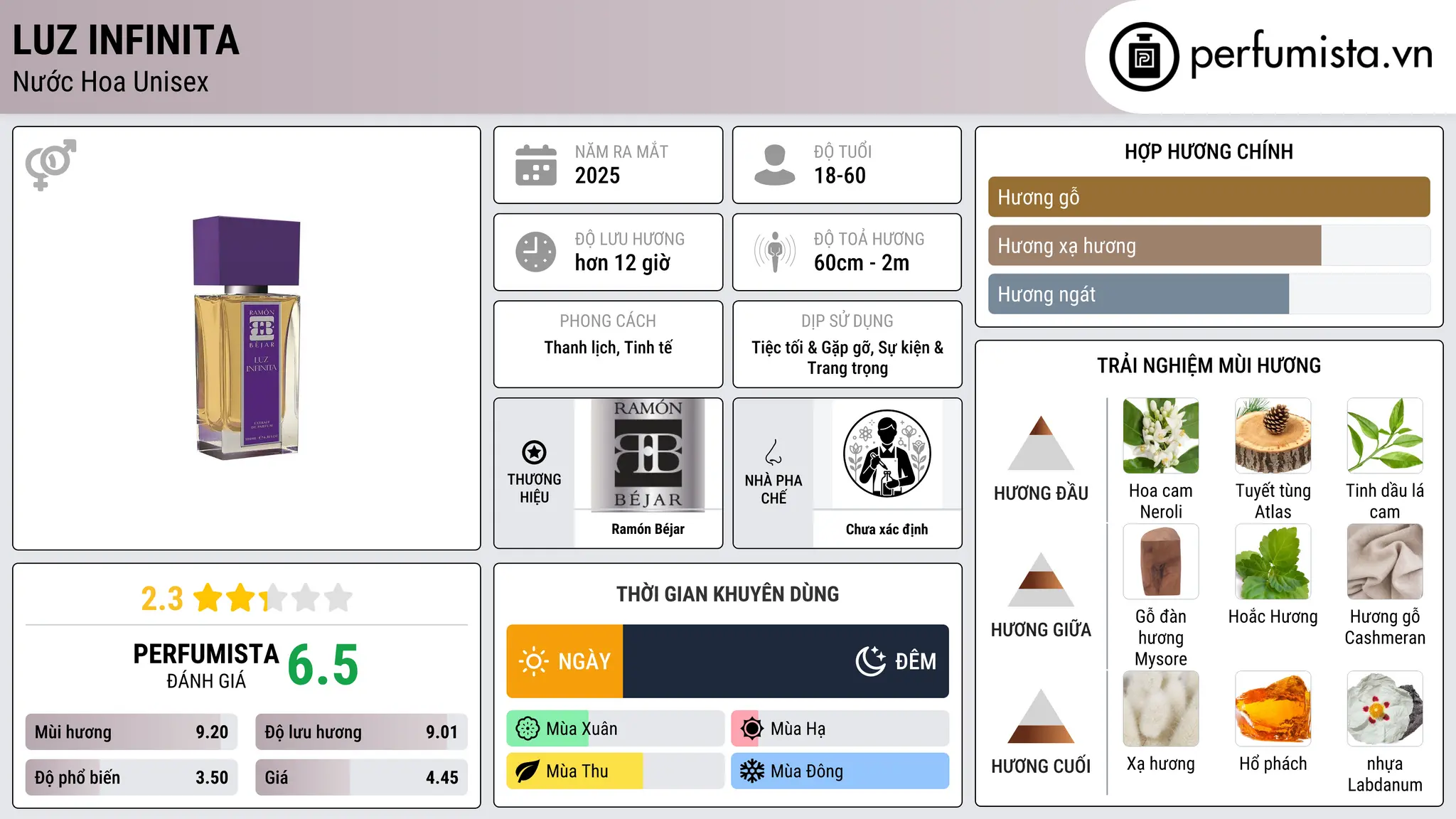Viewport: 1456px width, 819px height.
Task: Click the pyramid icon above Hương cuối
Action: coord(1041,716)
